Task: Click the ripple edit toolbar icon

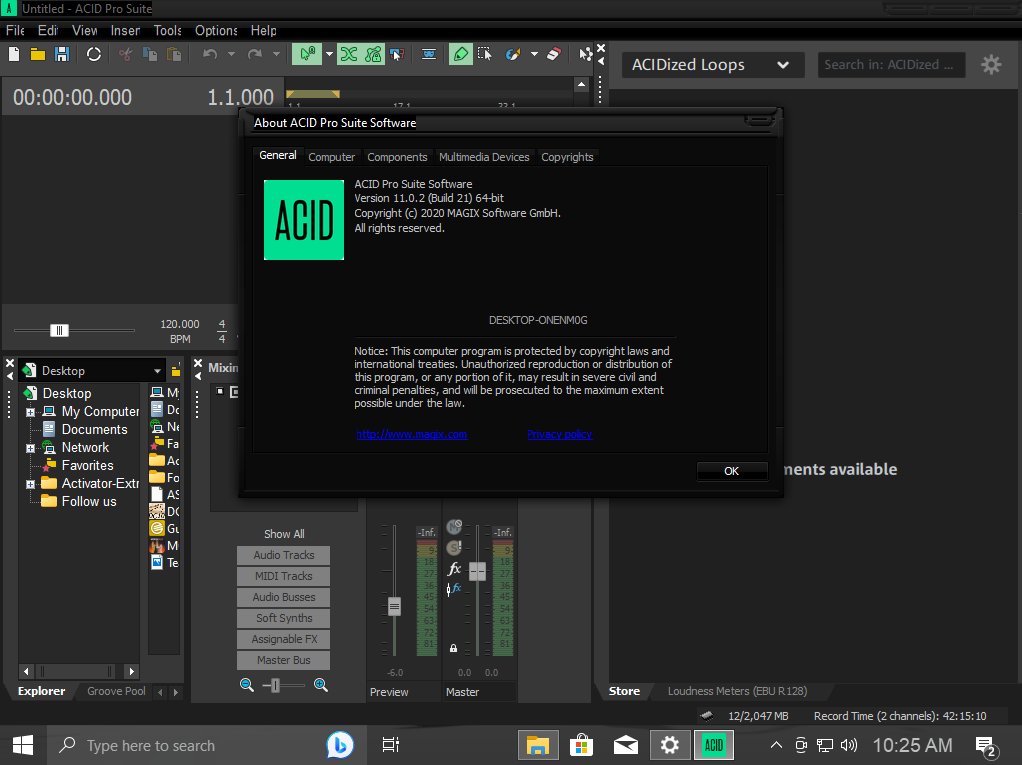Action: point(396,54)
